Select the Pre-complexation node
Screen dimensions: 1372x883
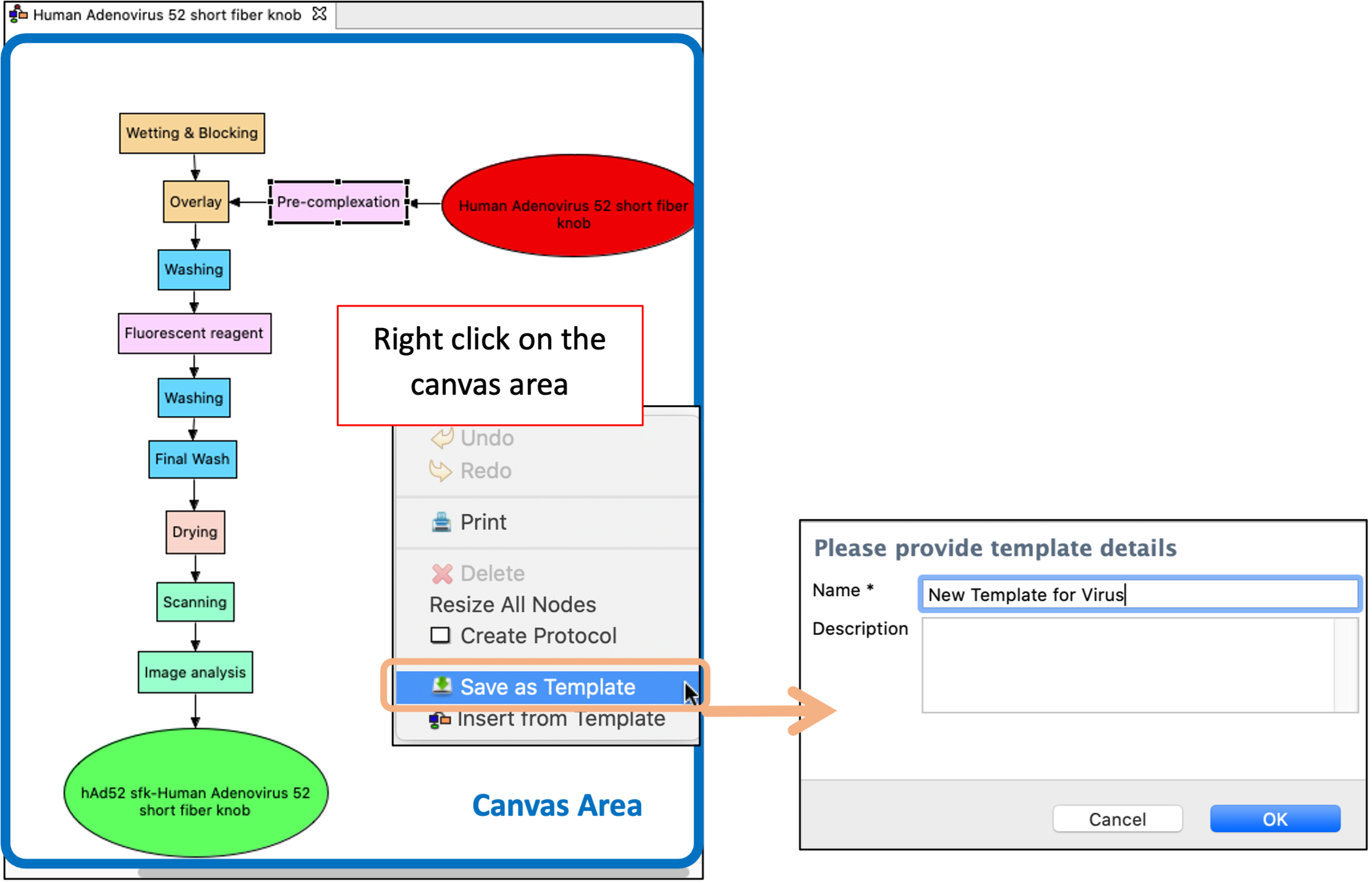coord(339,202)
